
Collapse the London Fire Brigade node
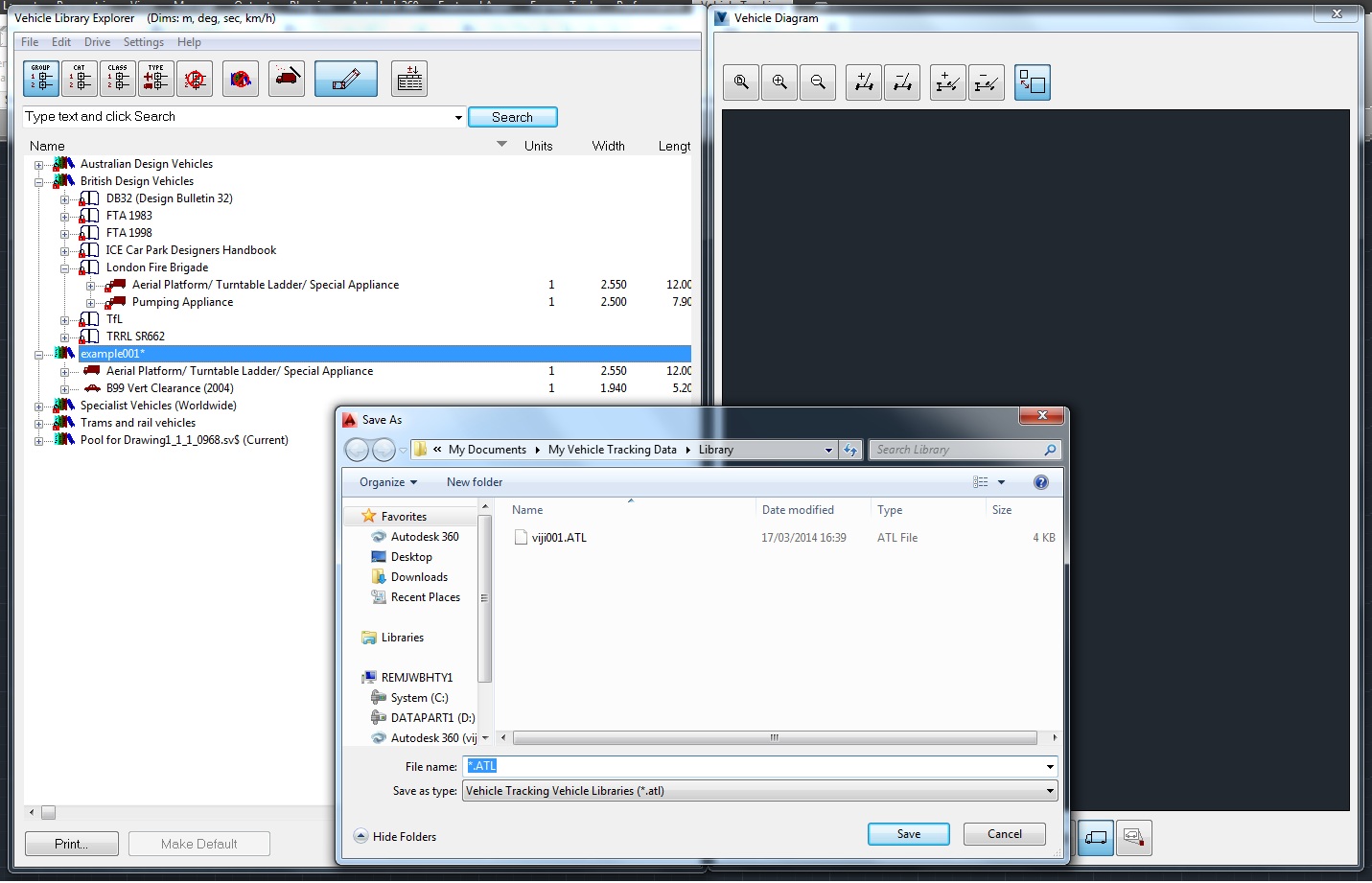pyautogui.click(x=65, y=268)
